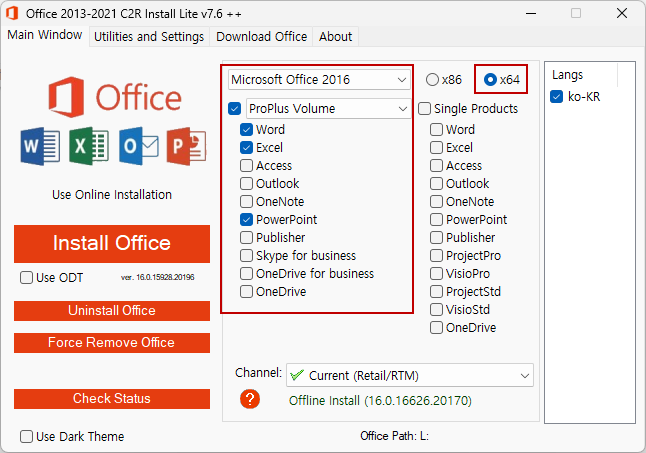Viewport: 646px width, 453px height.
Task: Check Publisher under Single Products
Action: tap(436, 238)
